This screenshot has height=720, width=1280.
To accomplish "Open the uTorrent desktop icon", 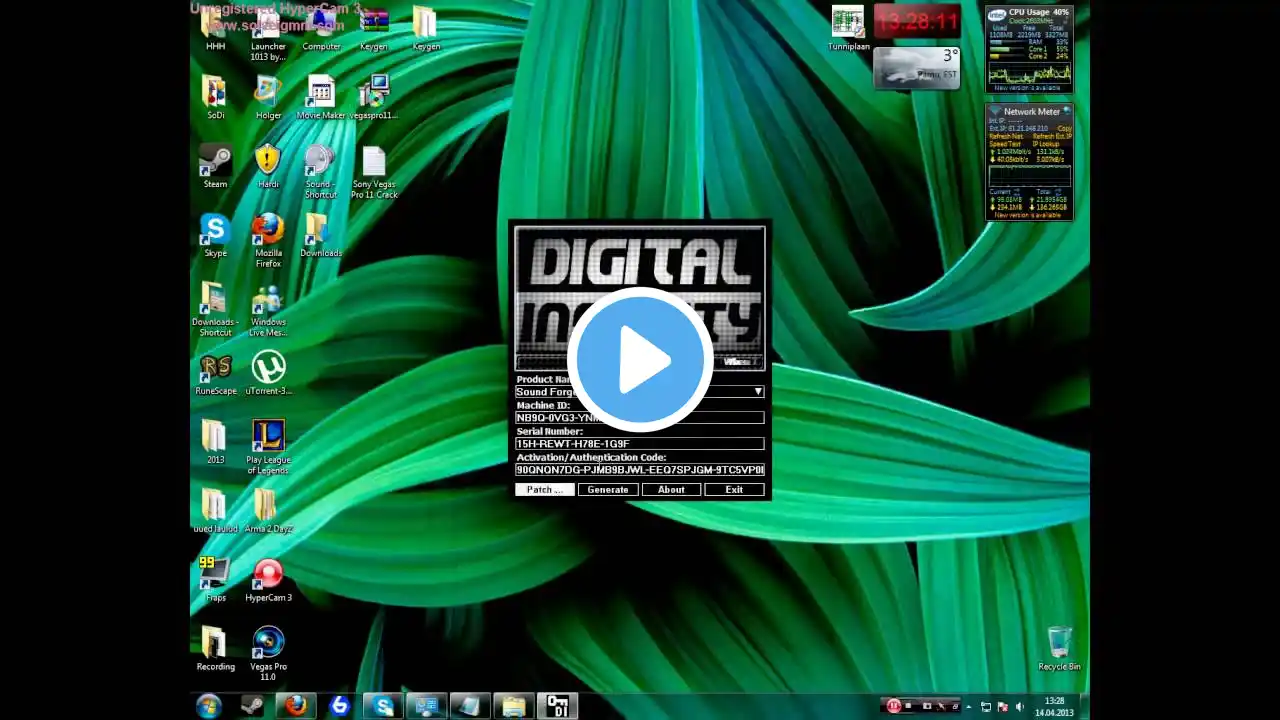I will pos(268,368).
